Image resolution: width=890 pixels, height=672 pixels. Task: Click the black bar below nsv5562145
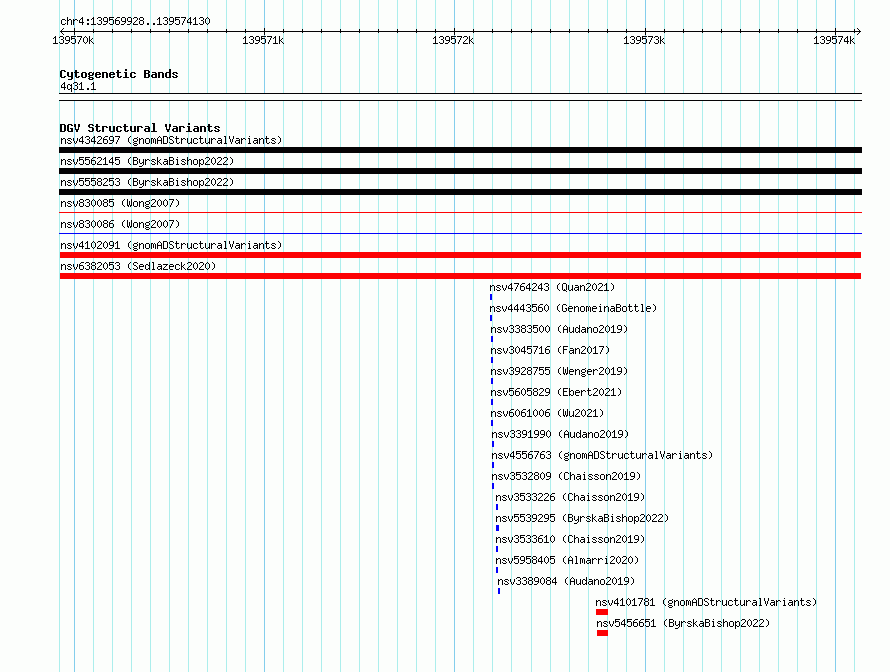click(x=460, y=171)
